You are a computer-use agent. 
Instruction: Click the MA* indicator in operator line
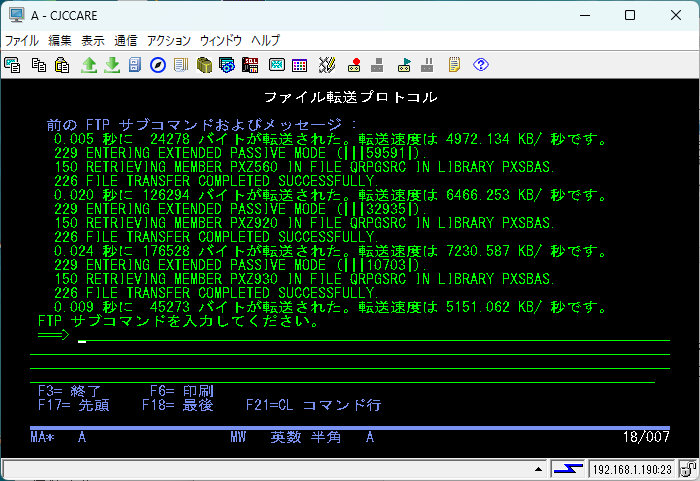pyautogui.click(x=42, y=437)
